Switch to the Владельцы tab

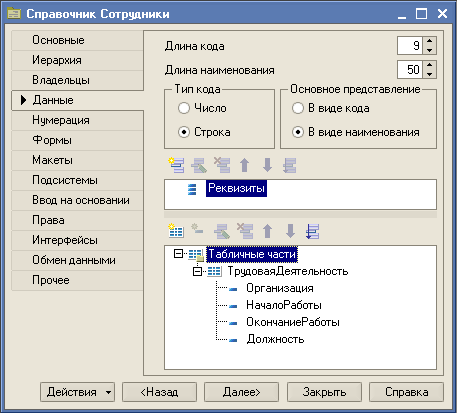(77, 80)
